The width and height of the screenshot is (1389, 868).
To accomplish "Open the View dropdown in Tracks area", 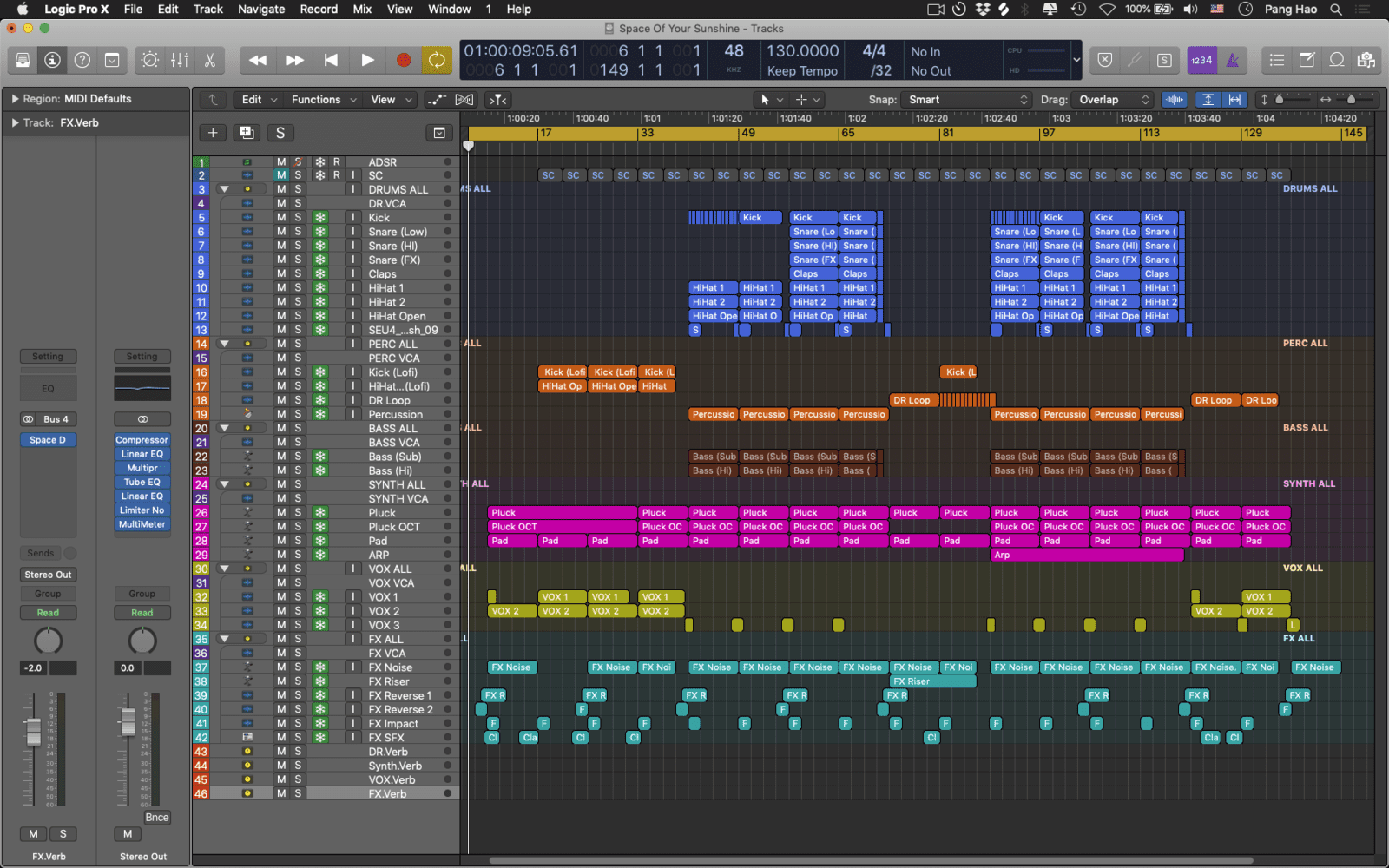I will 392,100.
